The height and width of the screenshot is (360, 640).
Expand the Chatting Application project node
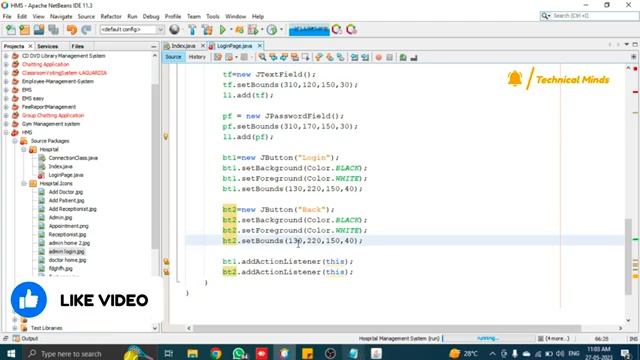tap(6, 64)
